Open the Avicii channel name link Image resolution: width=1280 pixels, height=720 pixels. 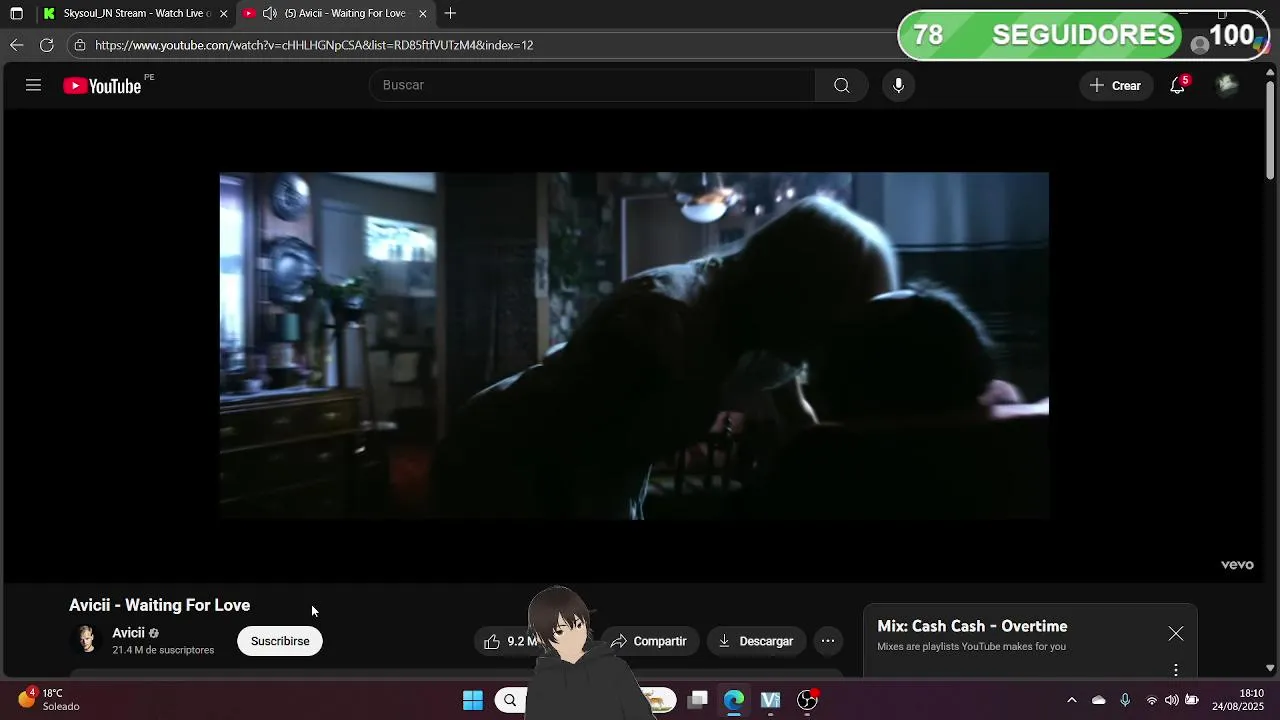[x=128, y=633]
